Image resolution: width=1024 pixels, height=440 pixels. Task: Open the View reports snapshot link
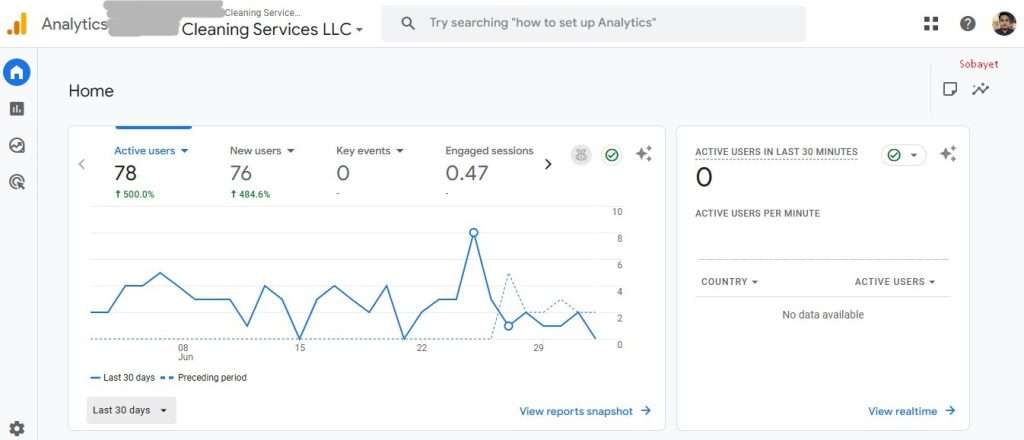[x=585, y=411]
